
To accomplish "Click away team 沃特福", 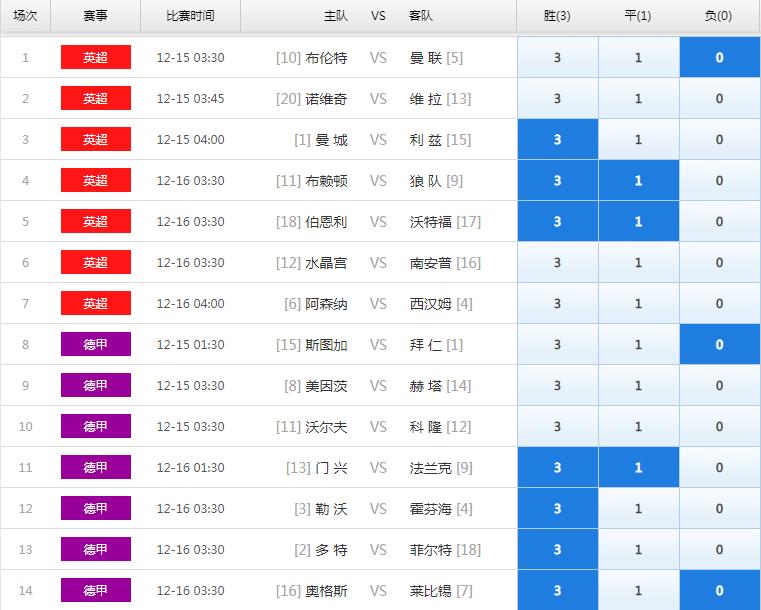I will [430, 222].
